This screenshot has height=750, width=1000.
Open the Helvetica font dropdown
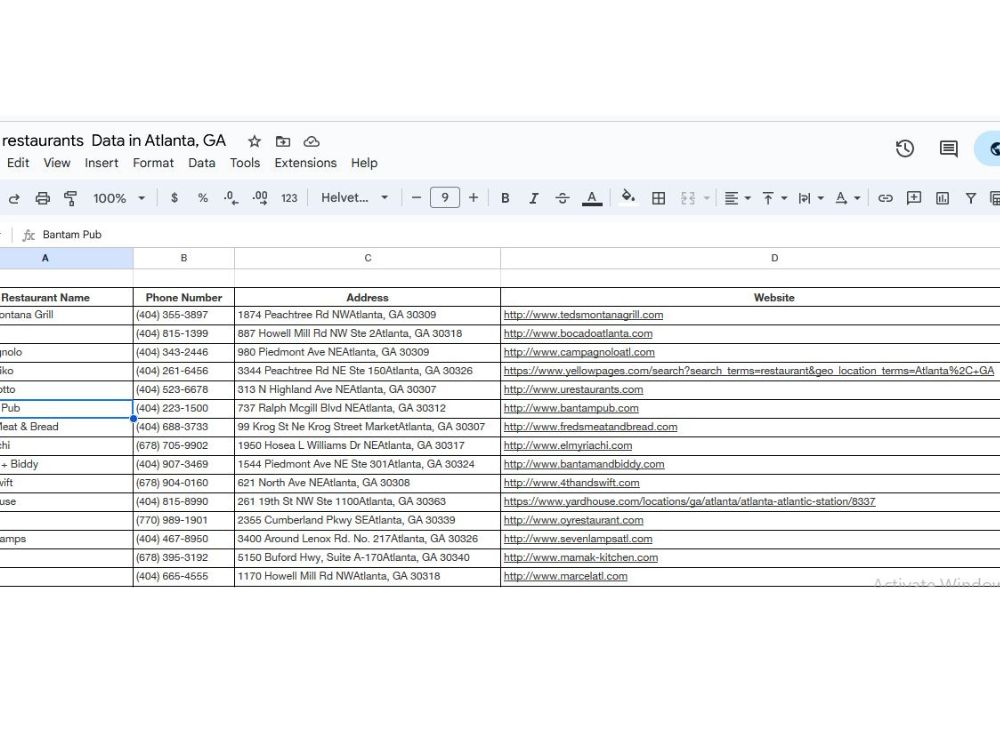click(355, 198)
